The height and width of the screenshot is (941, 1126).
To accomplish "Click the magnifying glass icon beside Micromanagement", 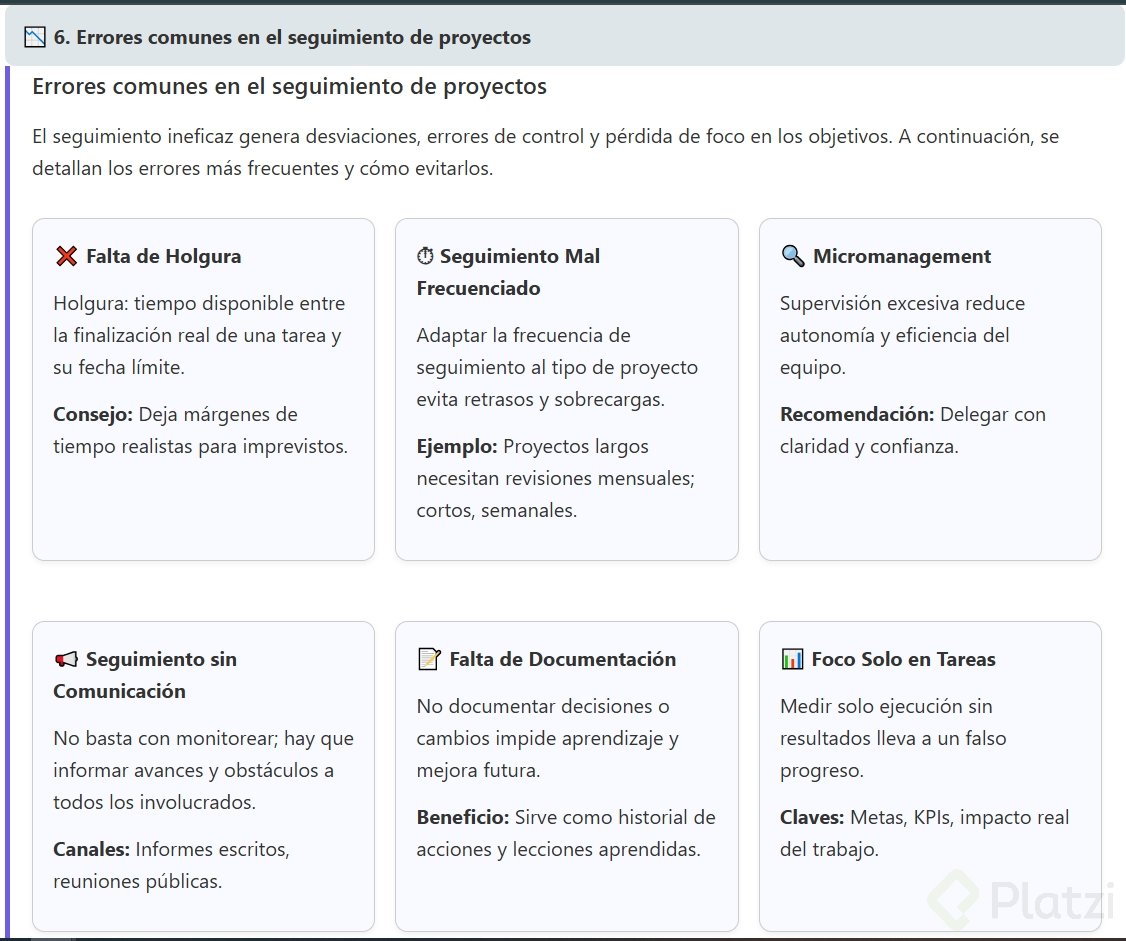I will tap(792, 256).
